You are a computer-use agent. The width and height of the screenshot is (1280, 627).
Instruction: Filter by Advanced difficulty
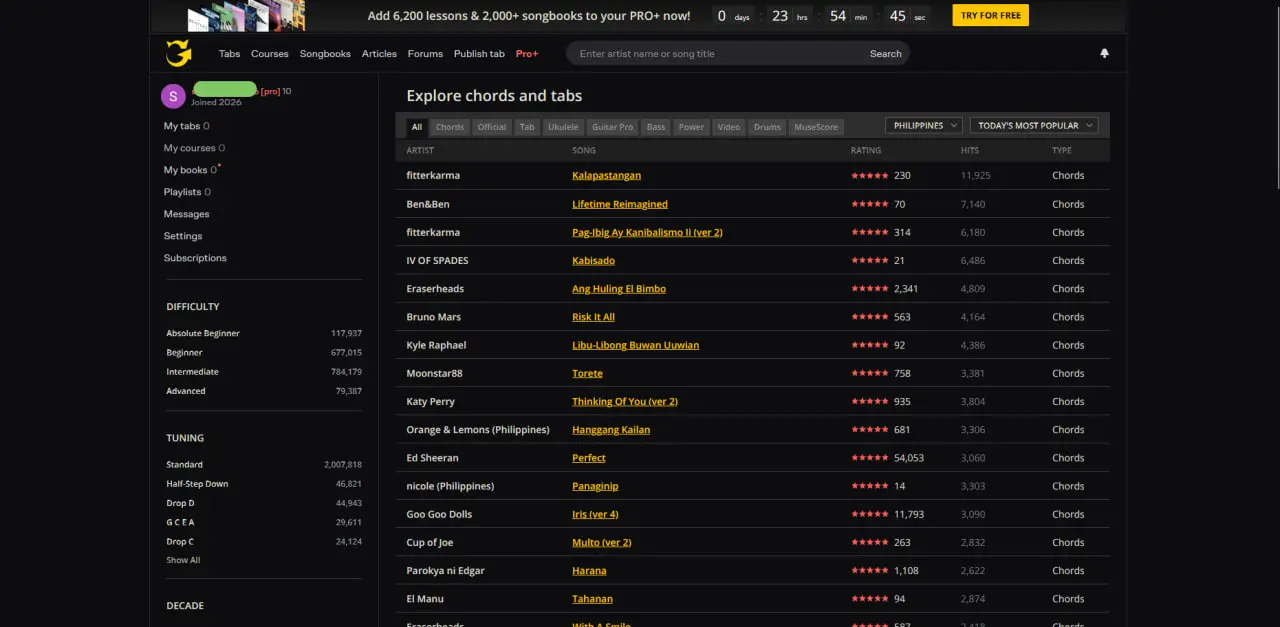point(186,391)
